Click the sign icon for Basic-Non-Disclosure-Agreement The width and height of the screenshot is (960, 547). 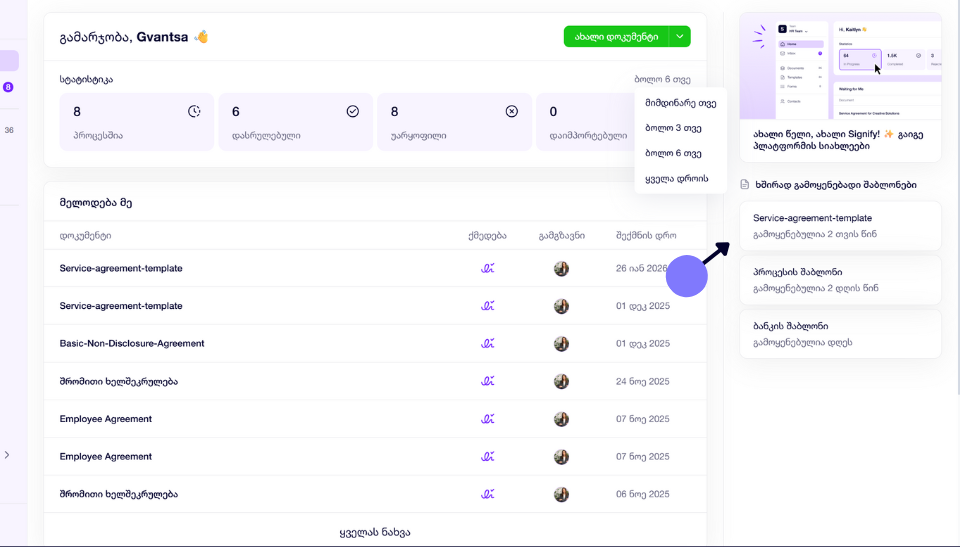(487, 344)
